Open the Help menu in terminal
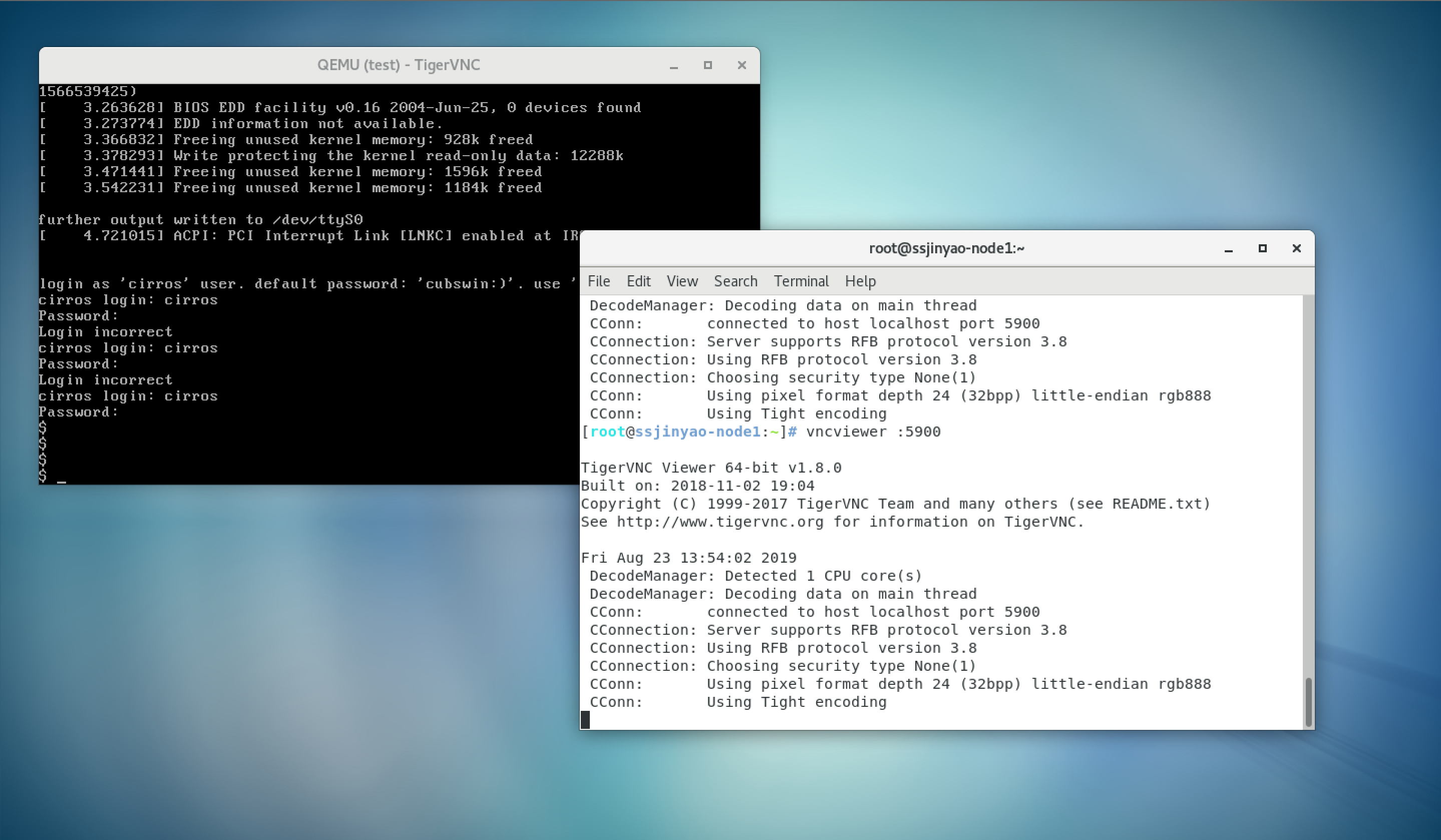 pos(860,281)
